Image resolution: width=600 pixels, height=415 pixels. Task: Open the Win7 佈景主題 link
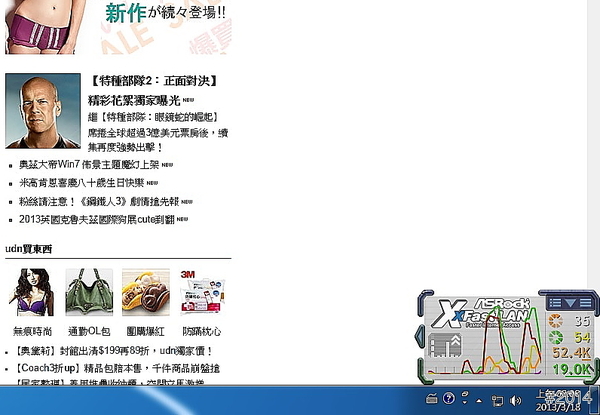[x=89, y=165]
